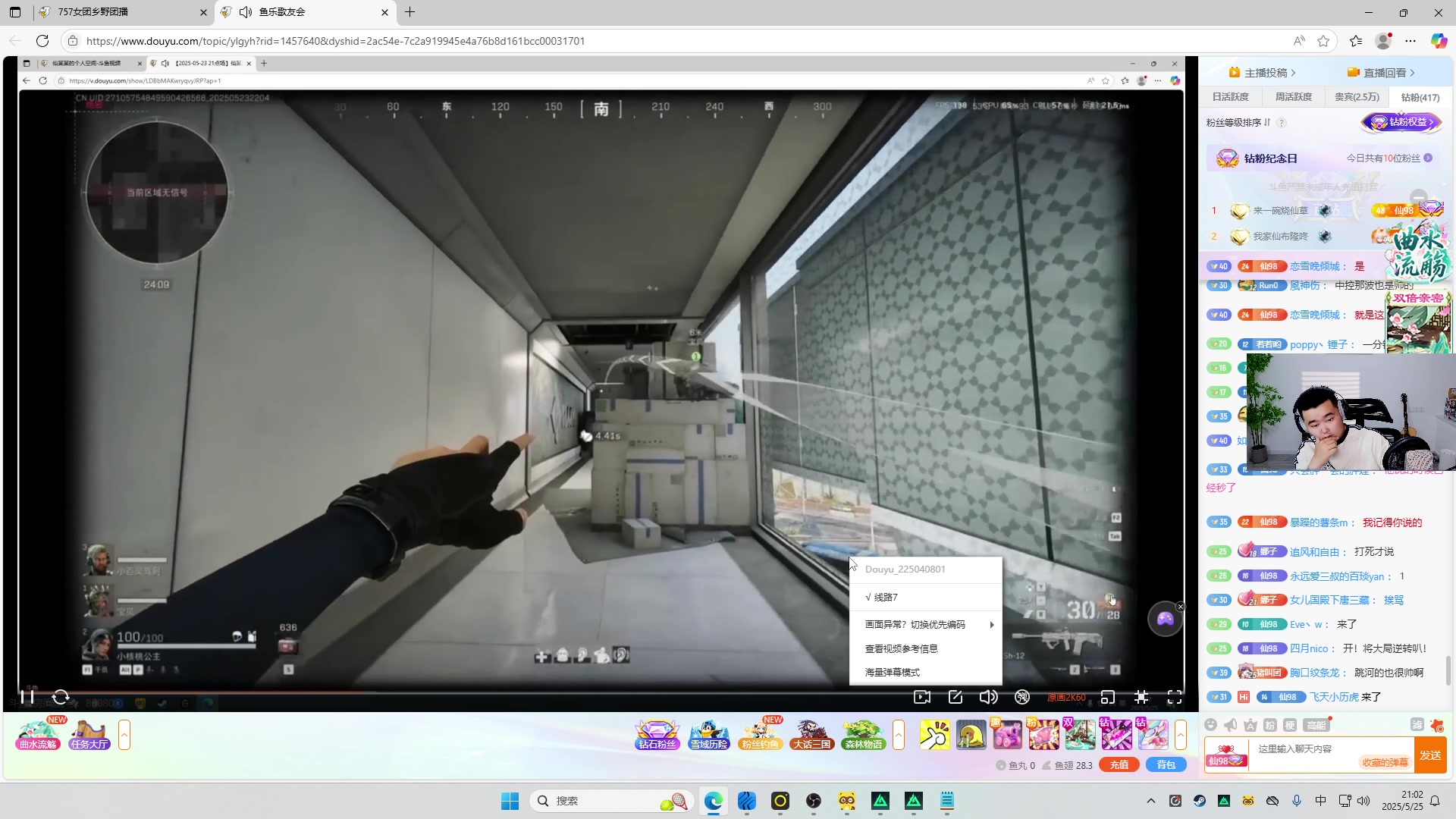This screenshot has height=819, width=1456.
Task: Click the purple game controller floating icon
Action: (1165, 620)
